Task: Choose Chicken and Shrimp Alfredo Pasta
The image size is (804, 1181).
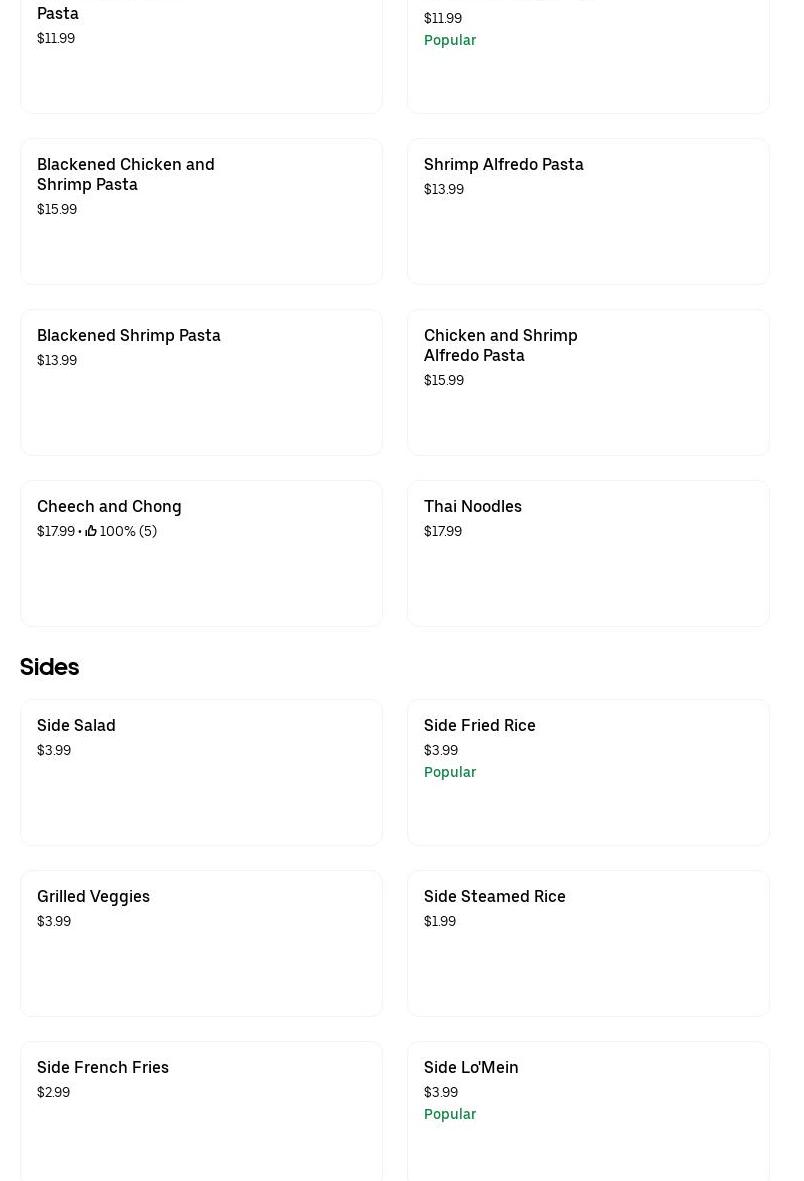Action: 588,382
